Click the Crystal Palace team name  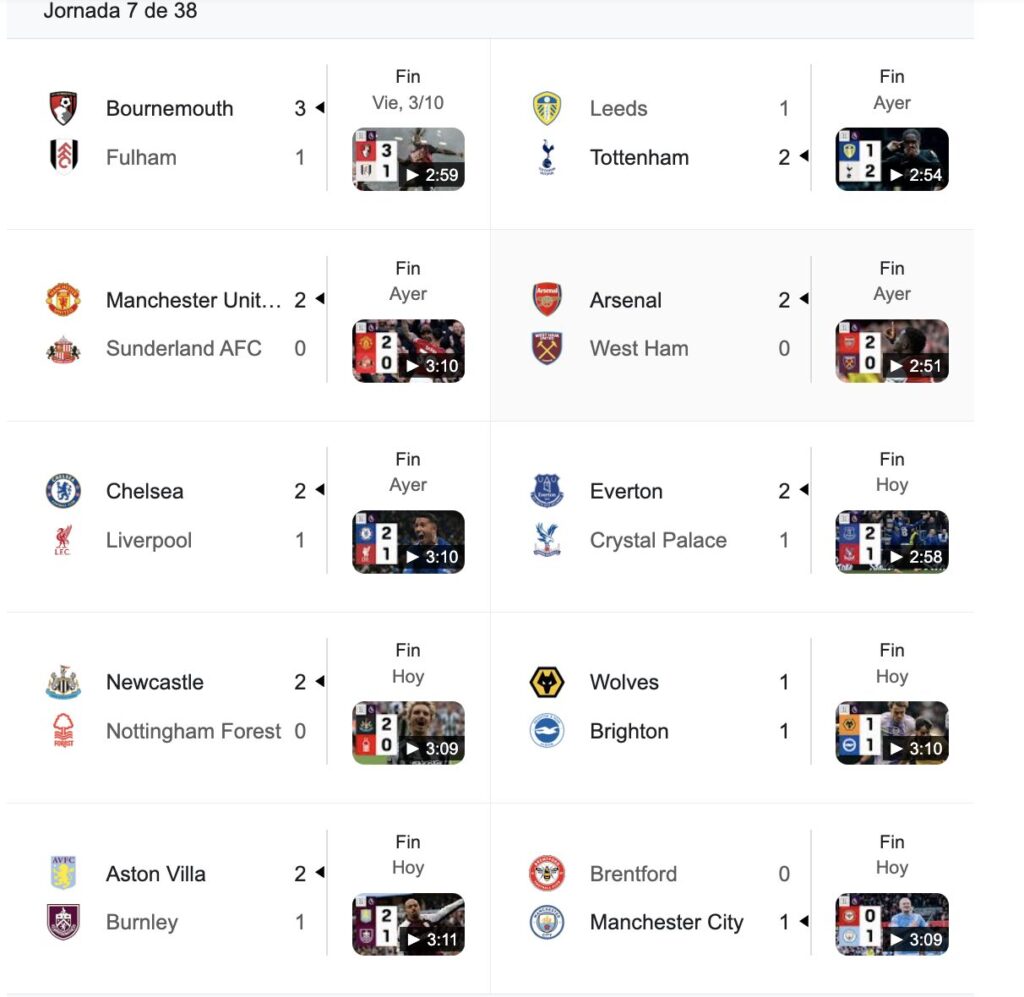658,540
